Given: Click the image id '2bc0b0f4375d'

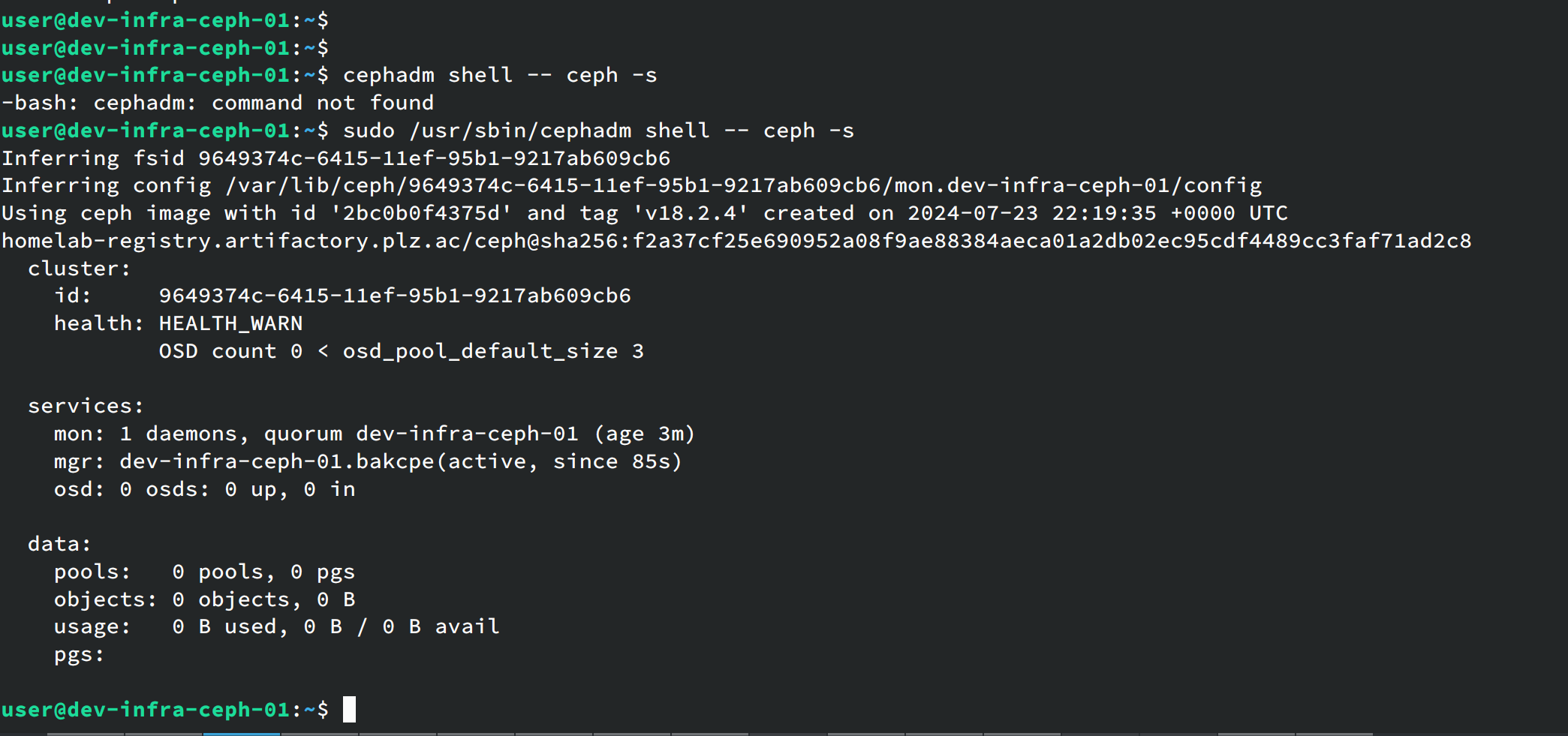Looking at the screenshot, I should tap(421, 213).
